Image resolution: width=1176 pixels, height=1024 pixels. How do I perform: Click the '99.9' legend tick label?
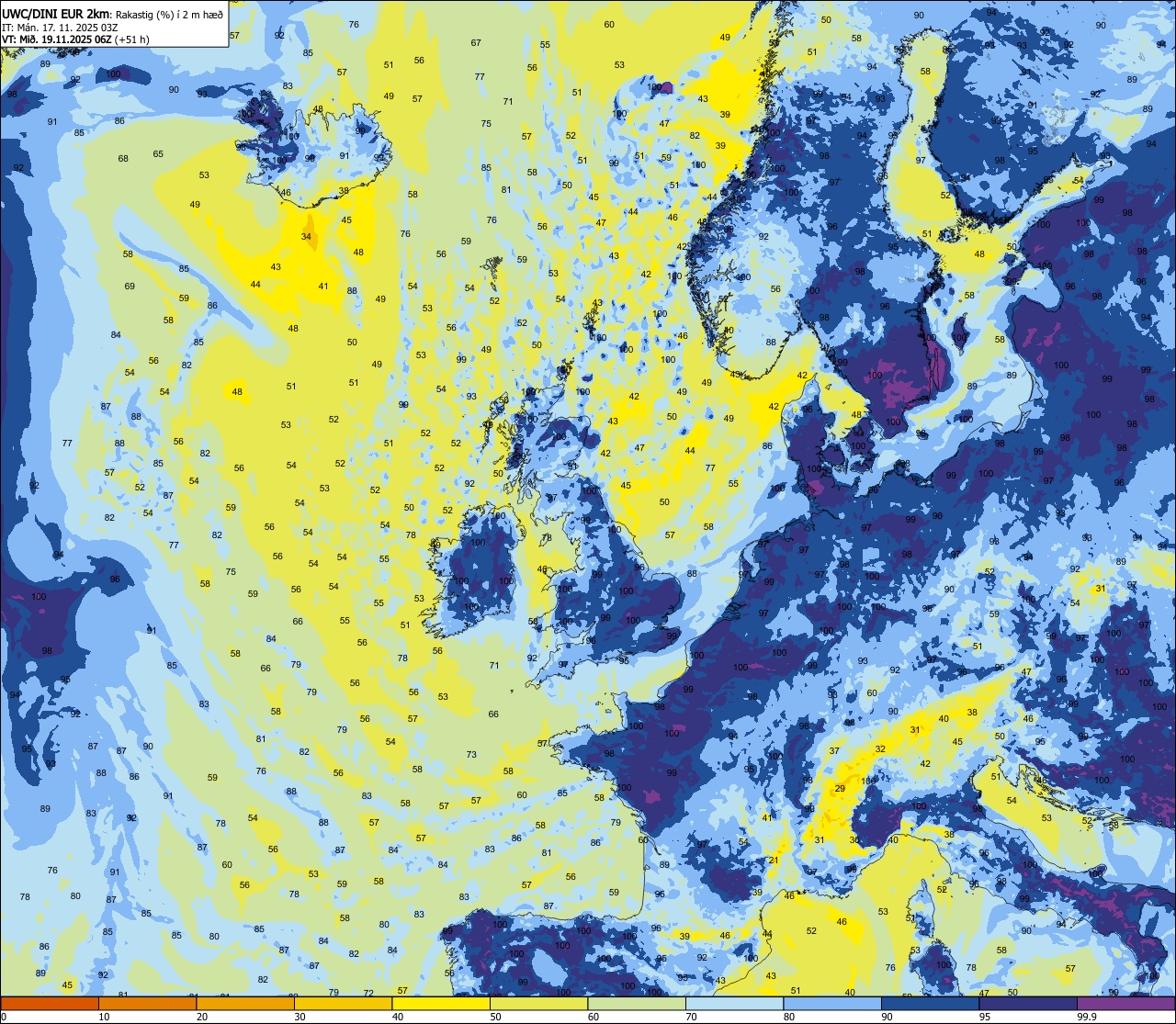[1089, 1016]
